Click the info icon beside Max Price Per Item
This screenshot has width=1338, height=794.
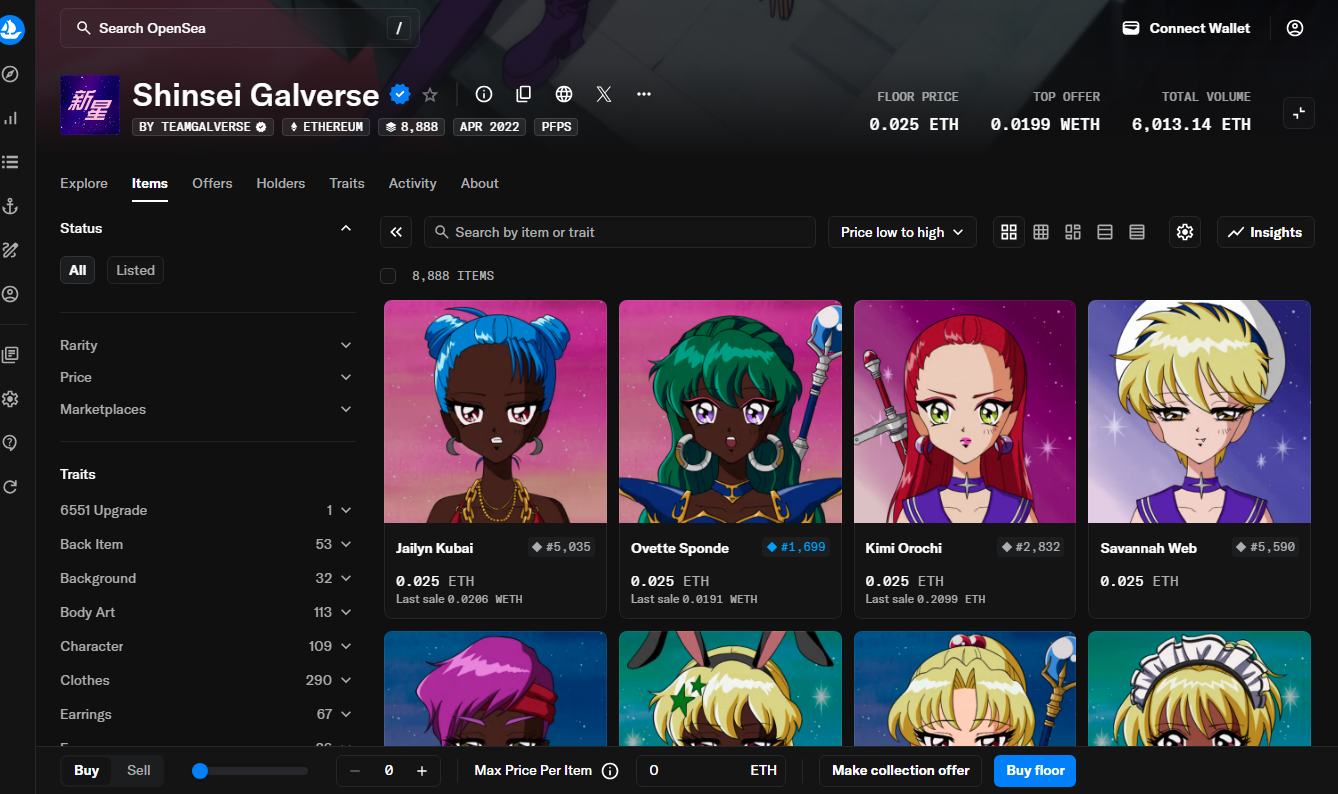point(610,771)
